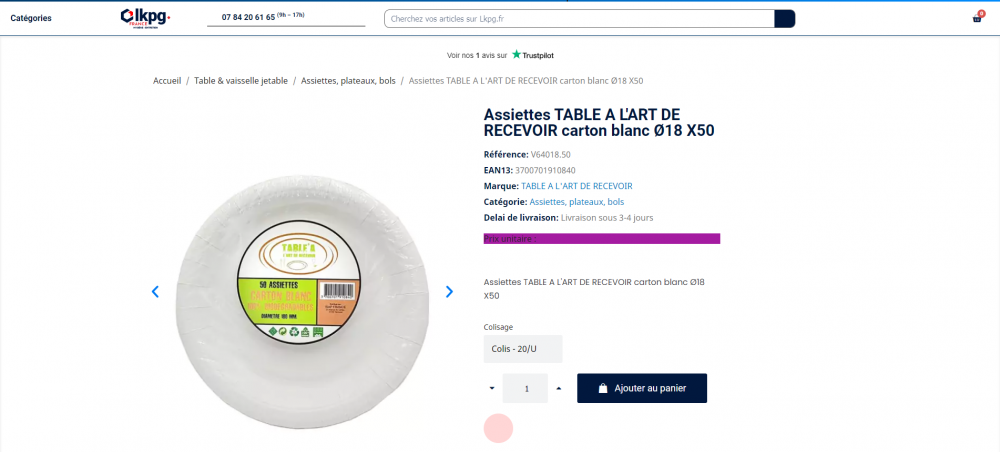Image resolution: width=1000 pixels, height=452 pixels.
Task: Show previous product image with left arrow
Action: [x=155, y=292]
